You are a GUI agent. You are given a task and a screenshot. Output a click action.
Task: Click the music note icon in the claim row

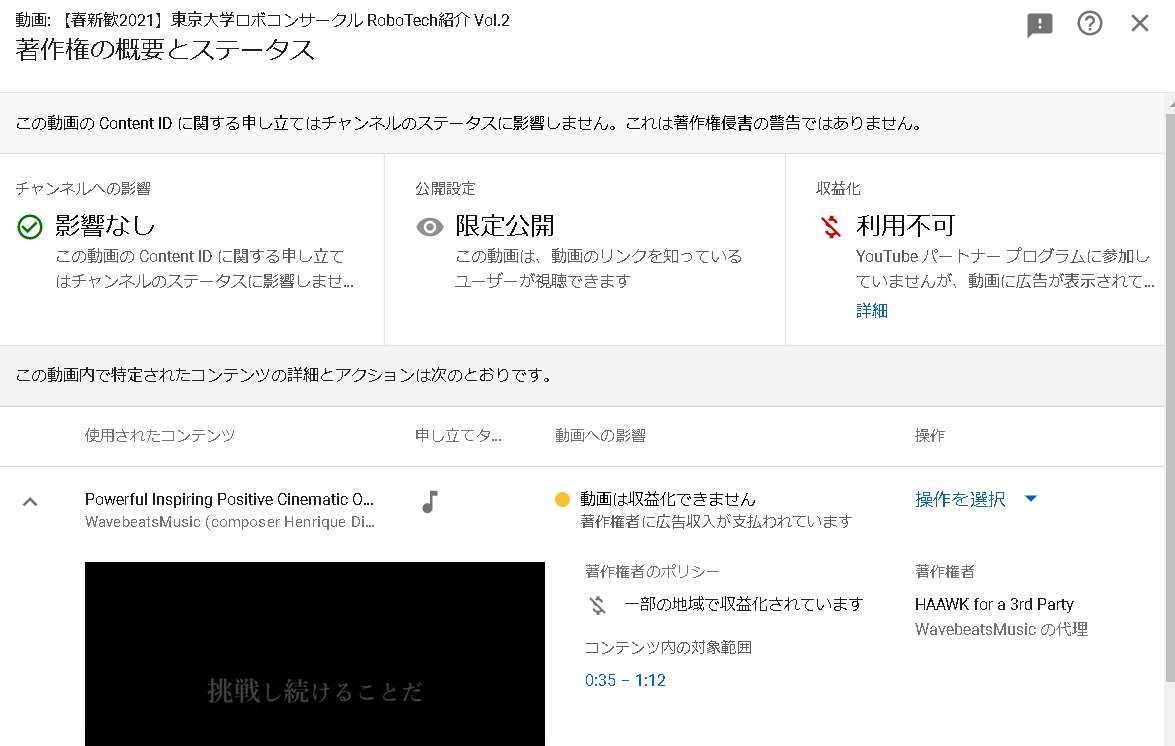point(430,499)
